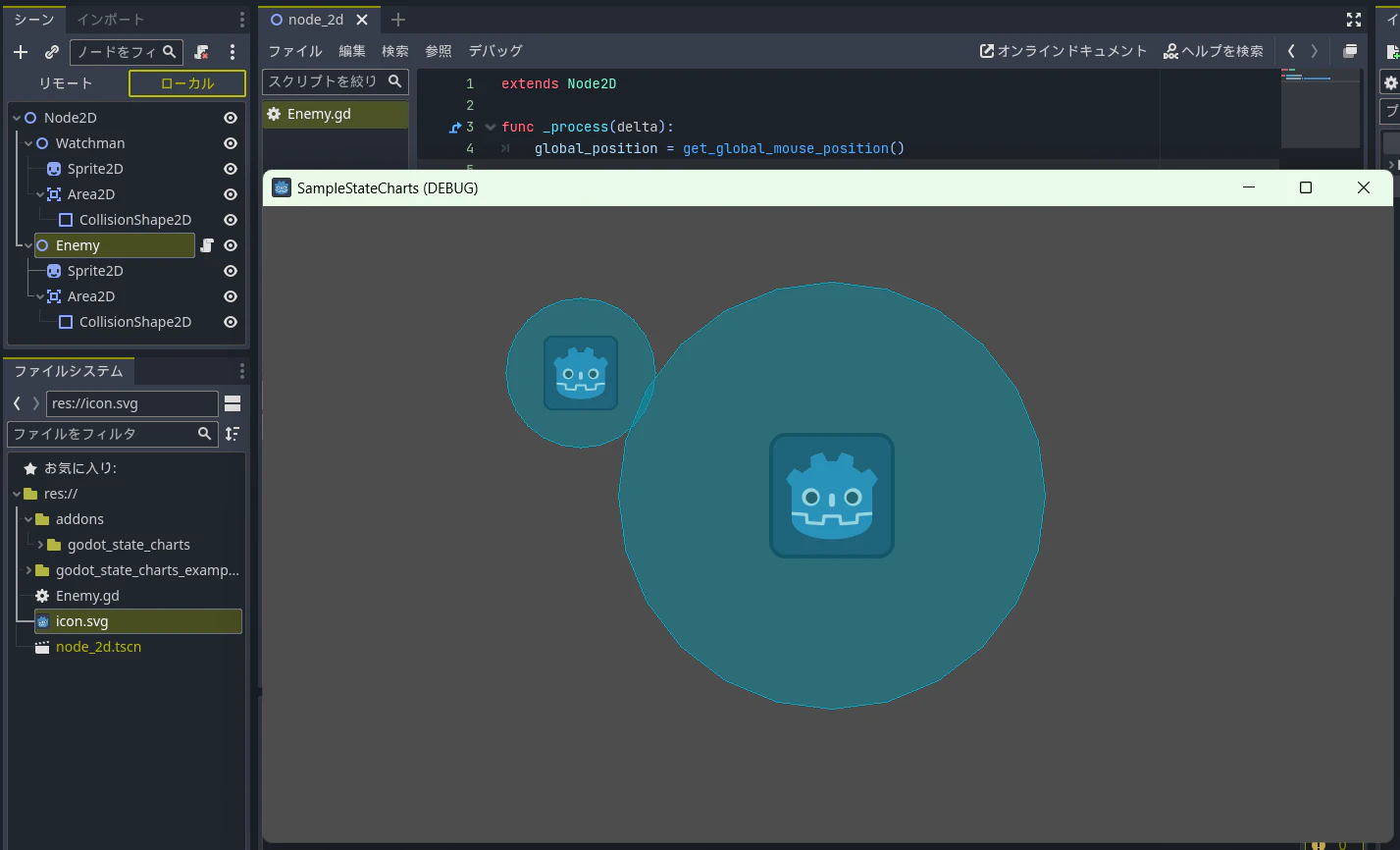1400x850 pixels.
Task: Click ヘルプを検索 button
Action: pos(1214,51)
